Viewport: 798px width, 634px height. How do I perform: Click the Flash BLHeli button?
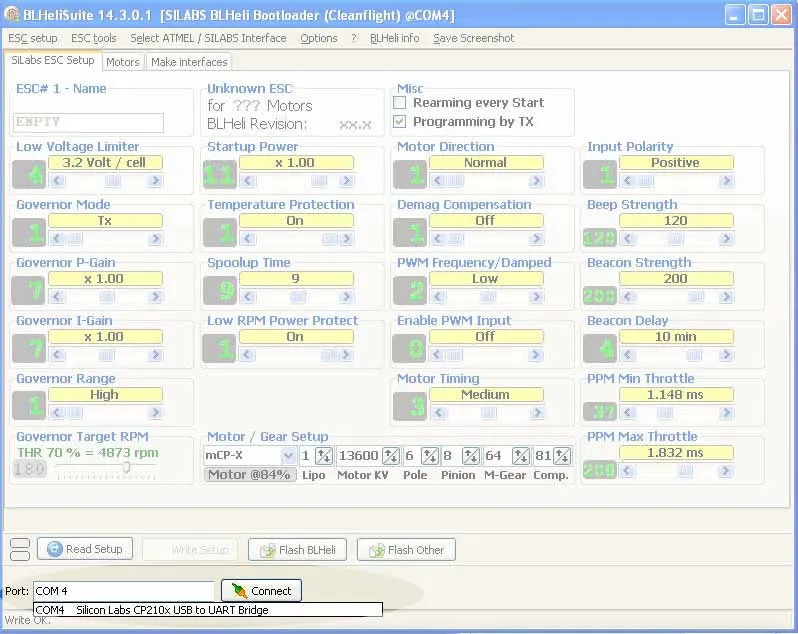pyautogui.click(x=297, y=549)
